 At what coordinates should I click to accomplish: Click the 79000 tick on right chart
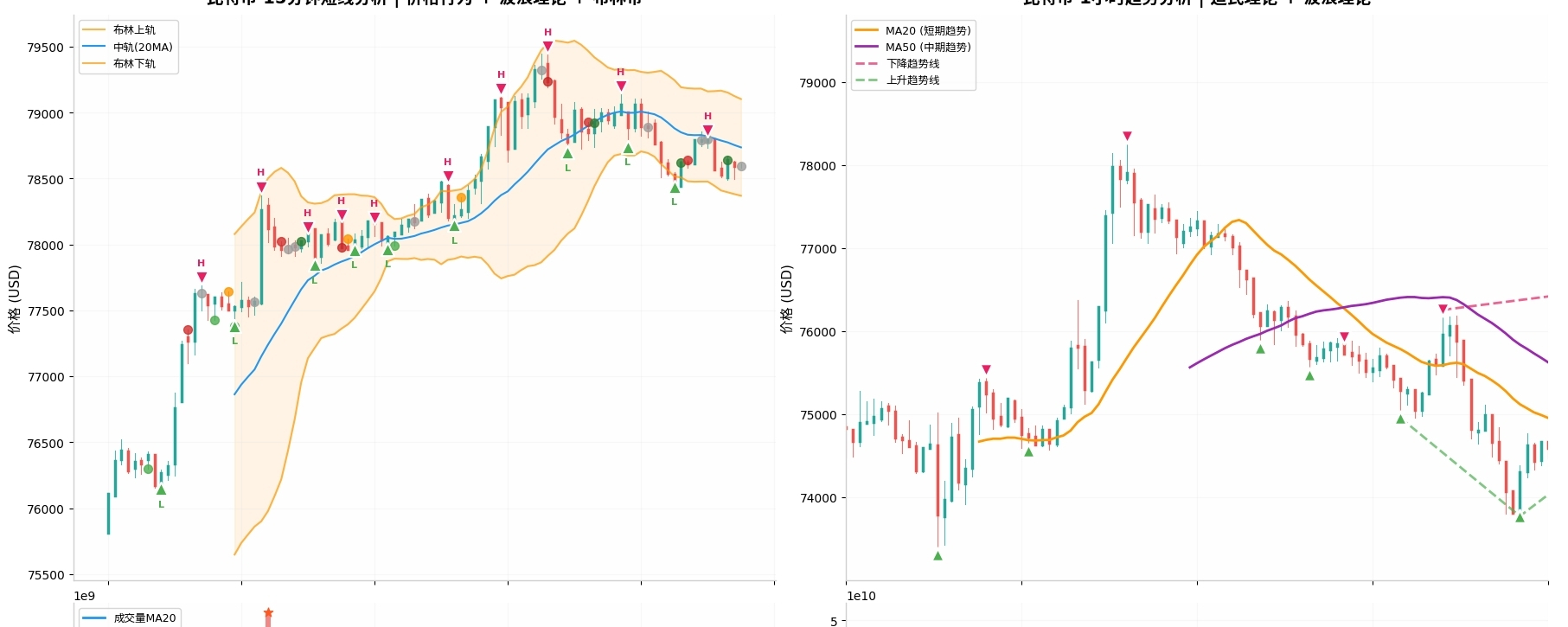(x=818, y=83)
